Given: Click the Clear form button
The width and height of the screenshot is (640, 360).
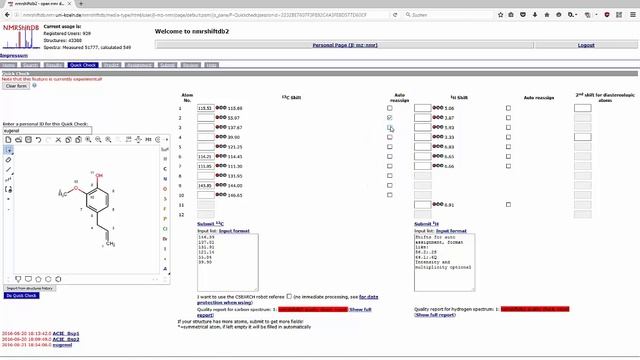Looking at the screenshot, I should [16, 86].
